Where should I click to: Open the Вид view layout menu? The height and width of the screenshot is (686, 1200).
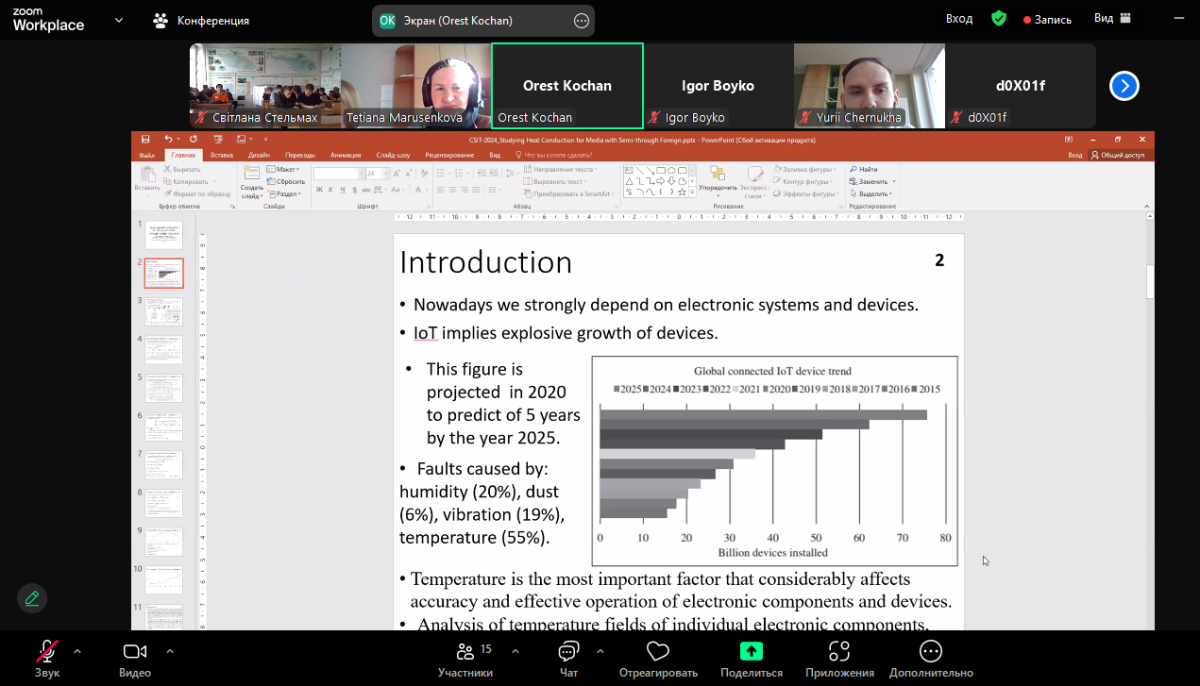coord(1111,19)
